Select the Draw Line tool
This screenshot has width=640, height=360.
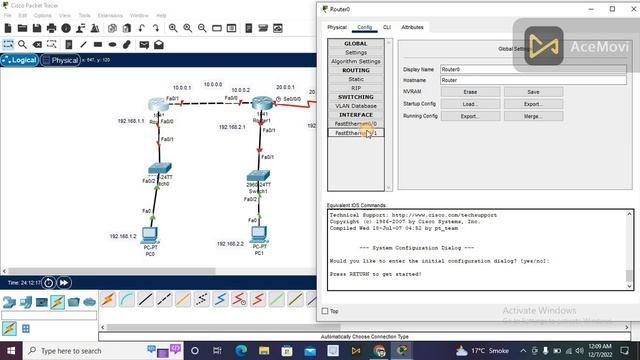pyautogui.click(x=83, y=44)
